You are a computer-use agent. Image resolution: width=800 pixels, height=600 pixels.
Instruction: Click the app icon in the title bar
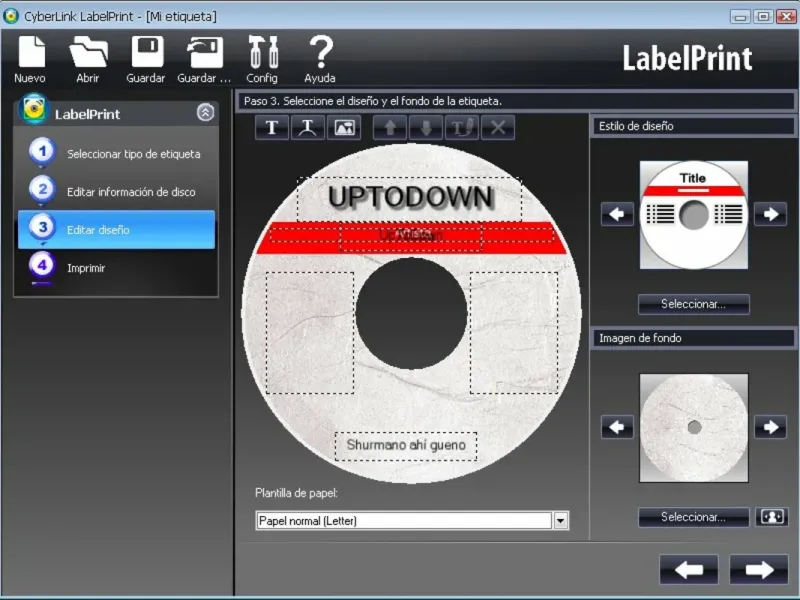[x=11, y=16]
